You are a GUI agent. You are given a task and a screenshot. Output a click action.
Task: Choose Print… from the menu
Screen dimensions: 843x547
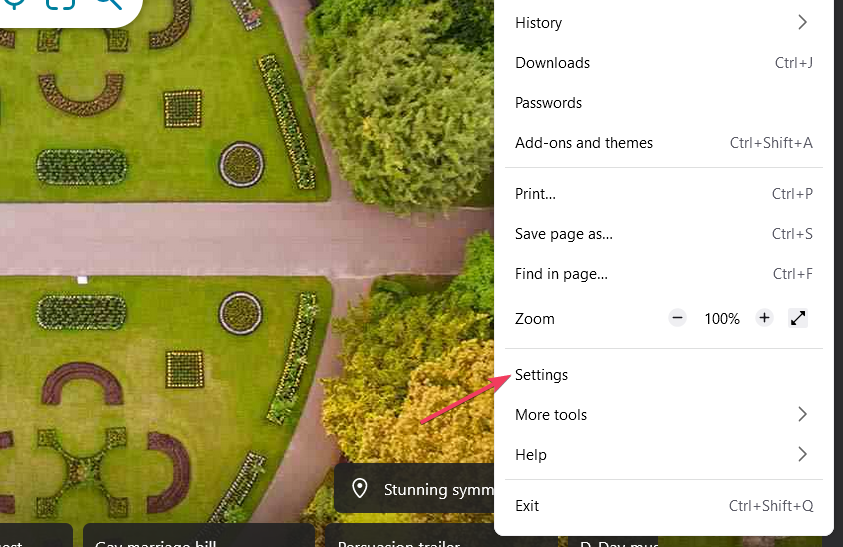663,194
